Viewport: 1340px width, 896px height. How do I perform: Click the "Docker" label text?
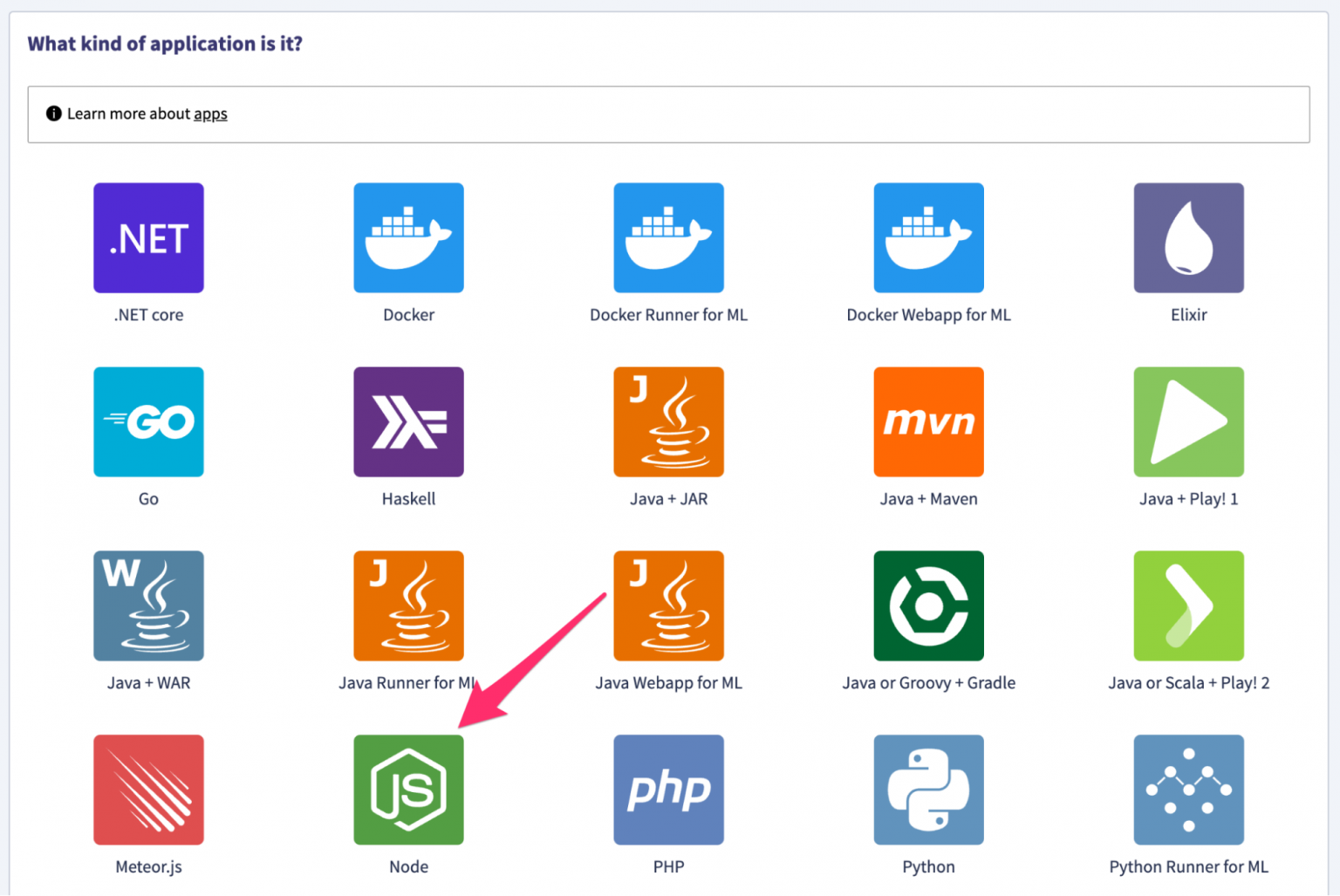(408, 315)
